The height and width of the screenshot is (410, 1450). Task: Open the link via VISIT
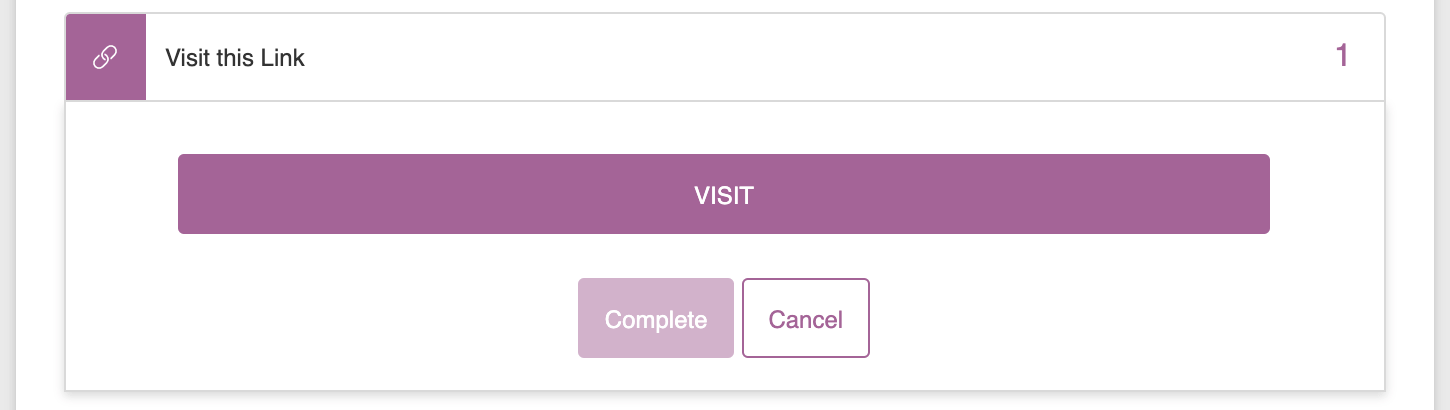(x=724, y=194)
